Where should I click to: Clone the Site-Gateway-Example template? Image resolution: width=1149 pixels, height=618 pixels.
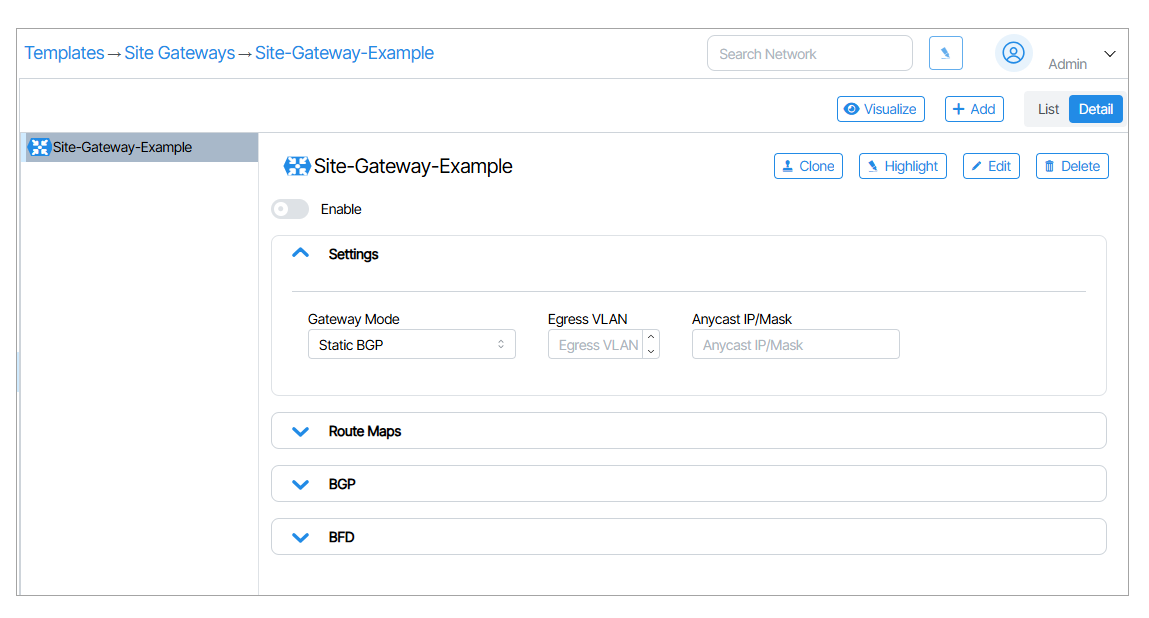click(x=808, y=166)
